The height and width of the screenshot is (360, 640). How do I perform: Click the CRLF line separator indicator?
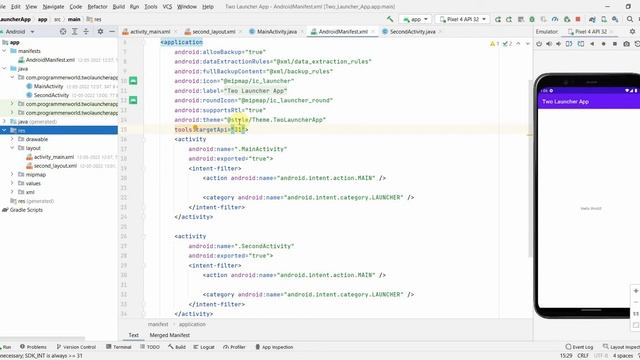(x=583, y=356)
